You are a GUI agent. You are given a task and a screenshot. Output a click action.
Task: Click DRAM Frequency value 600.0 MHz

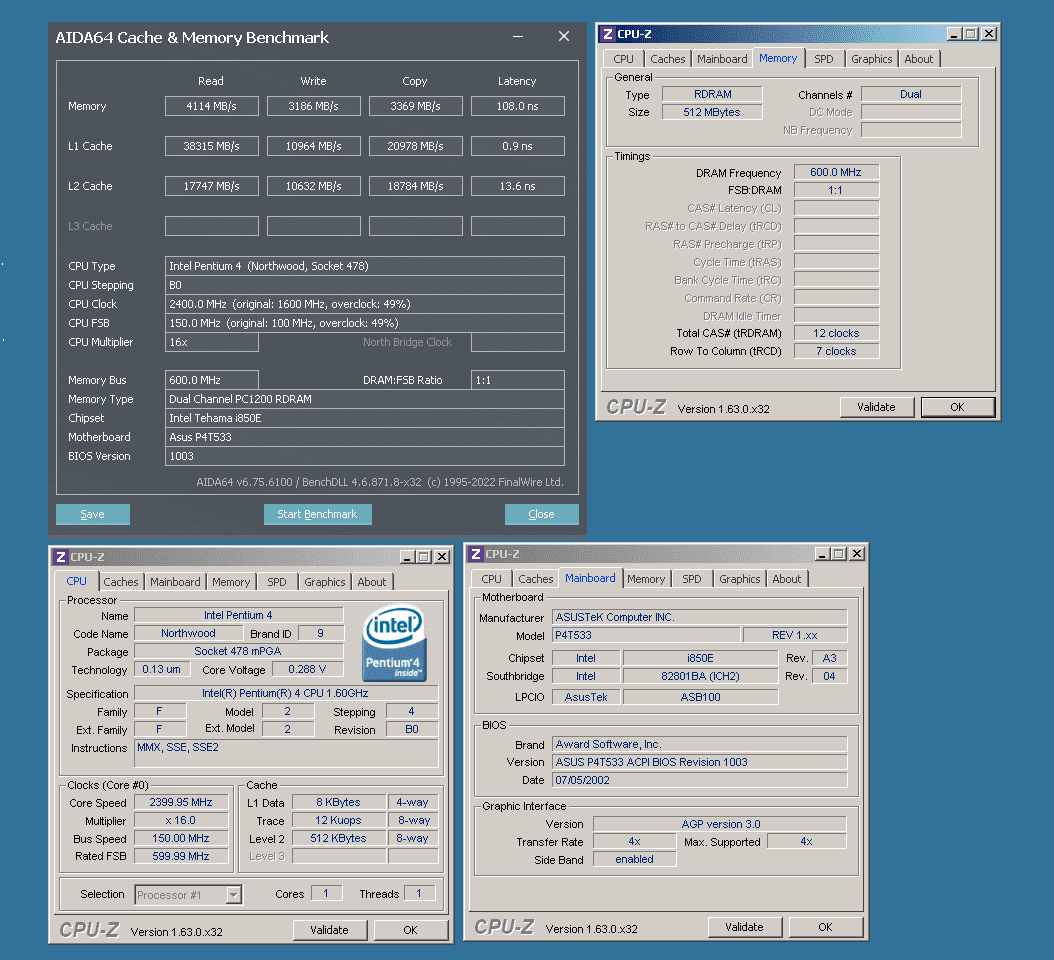click(836, 172)
